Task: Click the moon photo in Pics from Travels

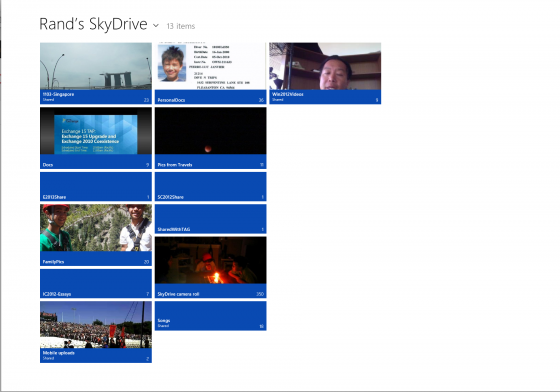Action: pos(210,131)
